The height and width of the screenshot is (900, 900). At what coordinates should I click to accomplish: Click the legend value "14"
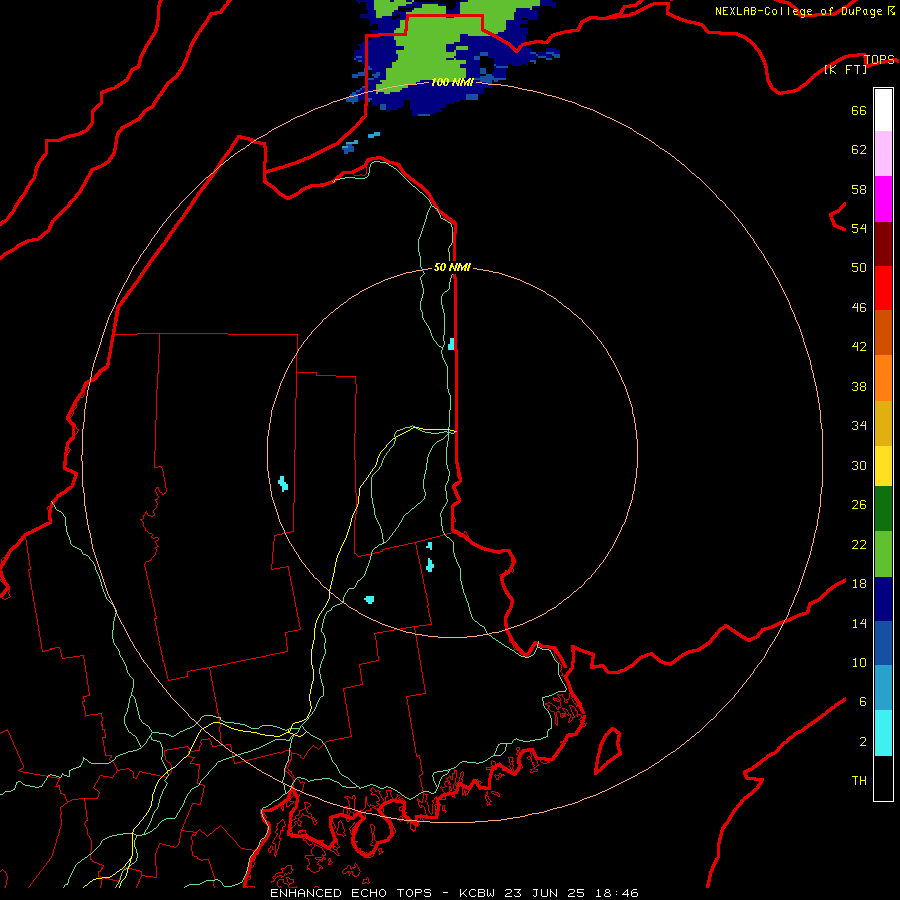click(x=859, y=623)
